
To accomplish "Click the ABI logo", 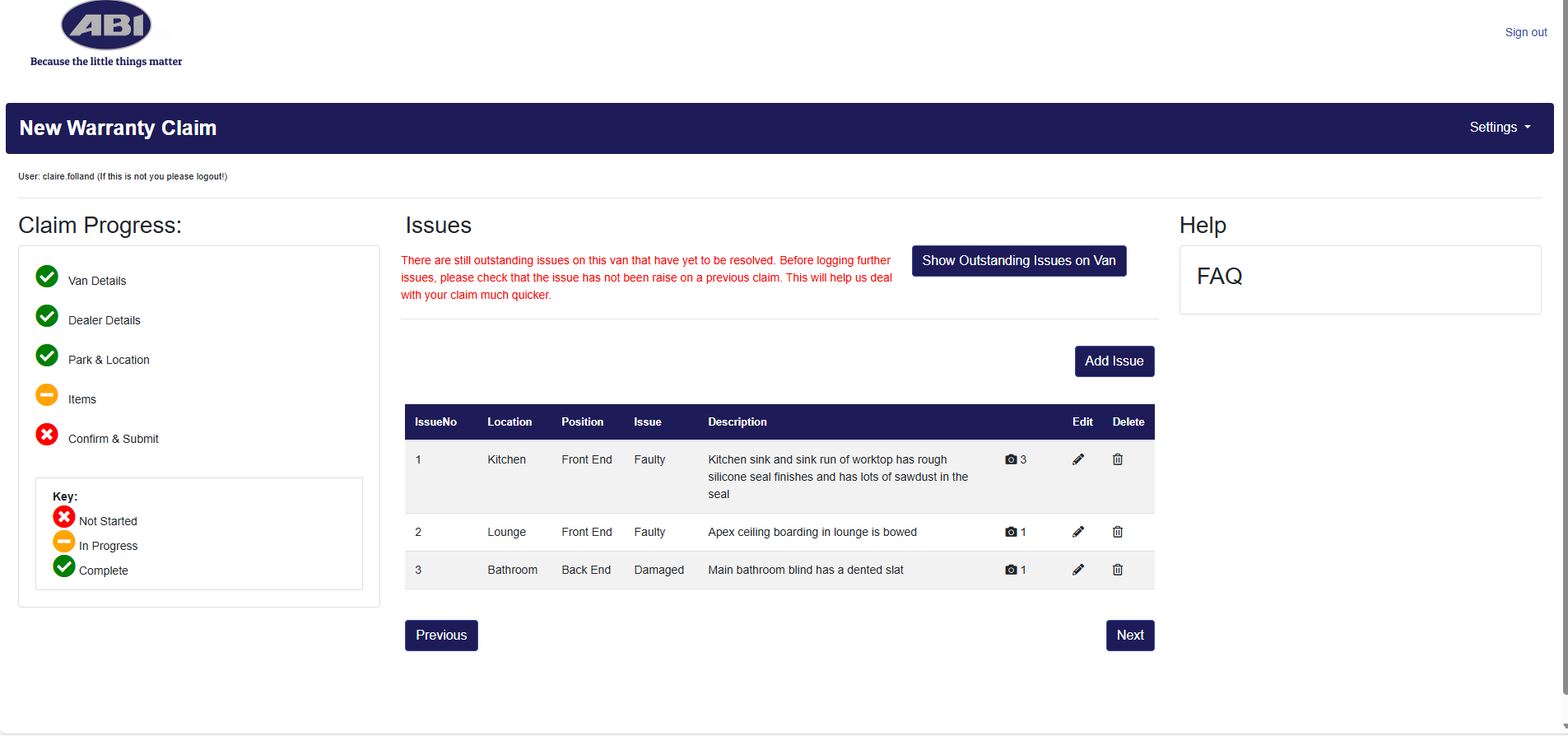I will tap(106, 26).
